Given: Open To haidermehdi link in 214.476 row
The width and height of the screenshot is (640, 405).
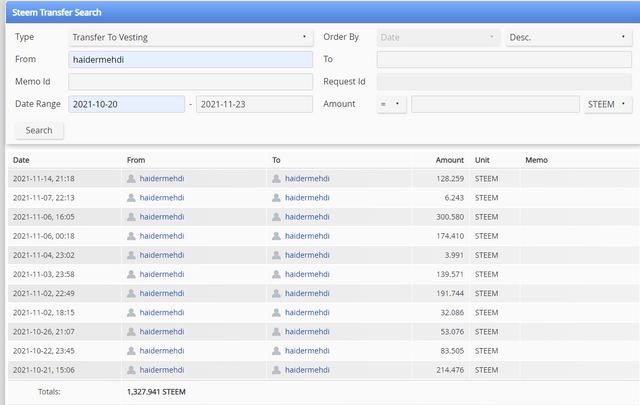Looking at the screenshot, I should pyautogui.click(x=307, y=370).
